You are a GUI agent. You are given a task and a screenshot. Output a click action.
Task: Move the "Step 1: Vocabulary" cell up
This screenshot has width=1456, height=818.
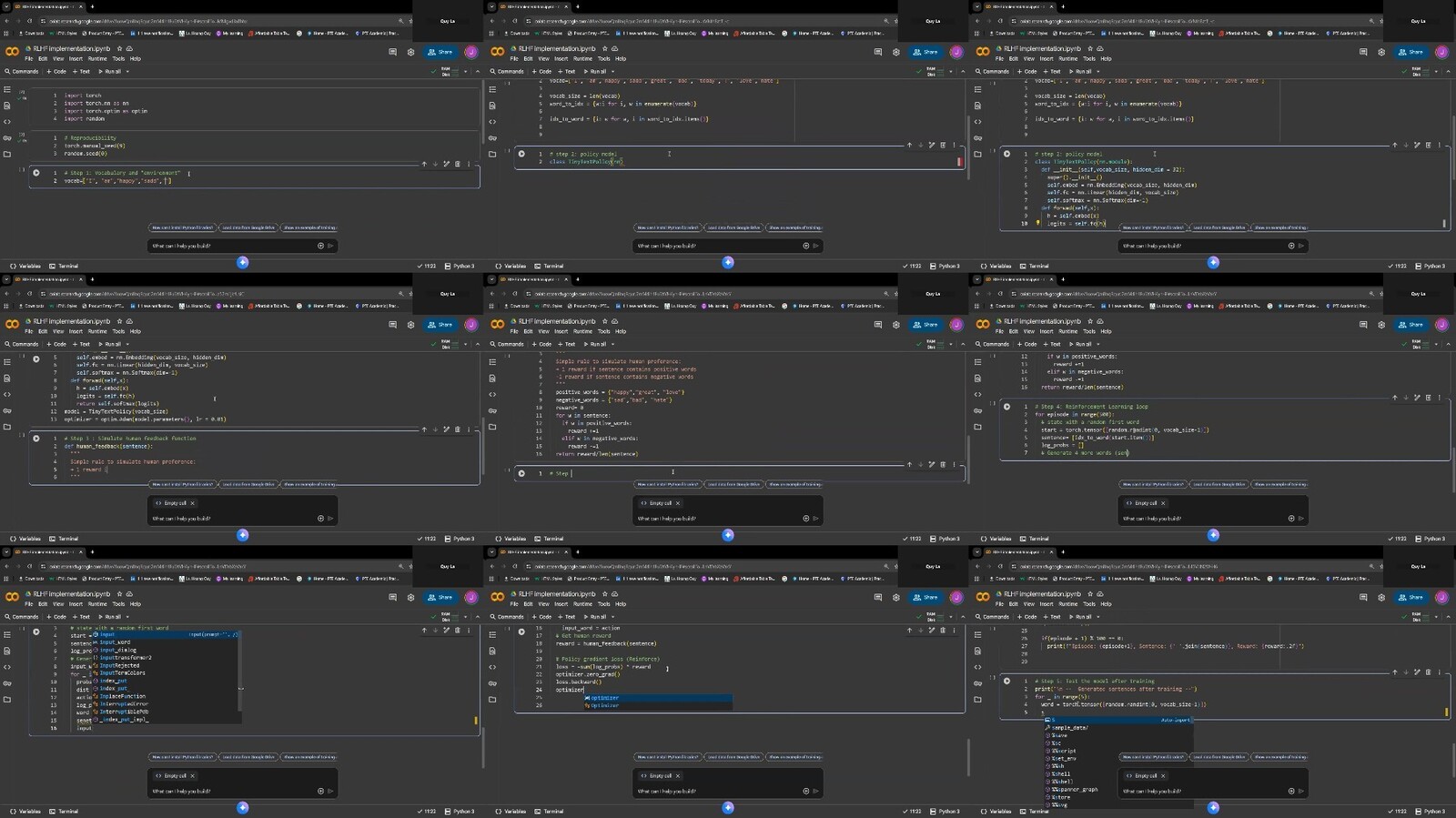(424, 164)
